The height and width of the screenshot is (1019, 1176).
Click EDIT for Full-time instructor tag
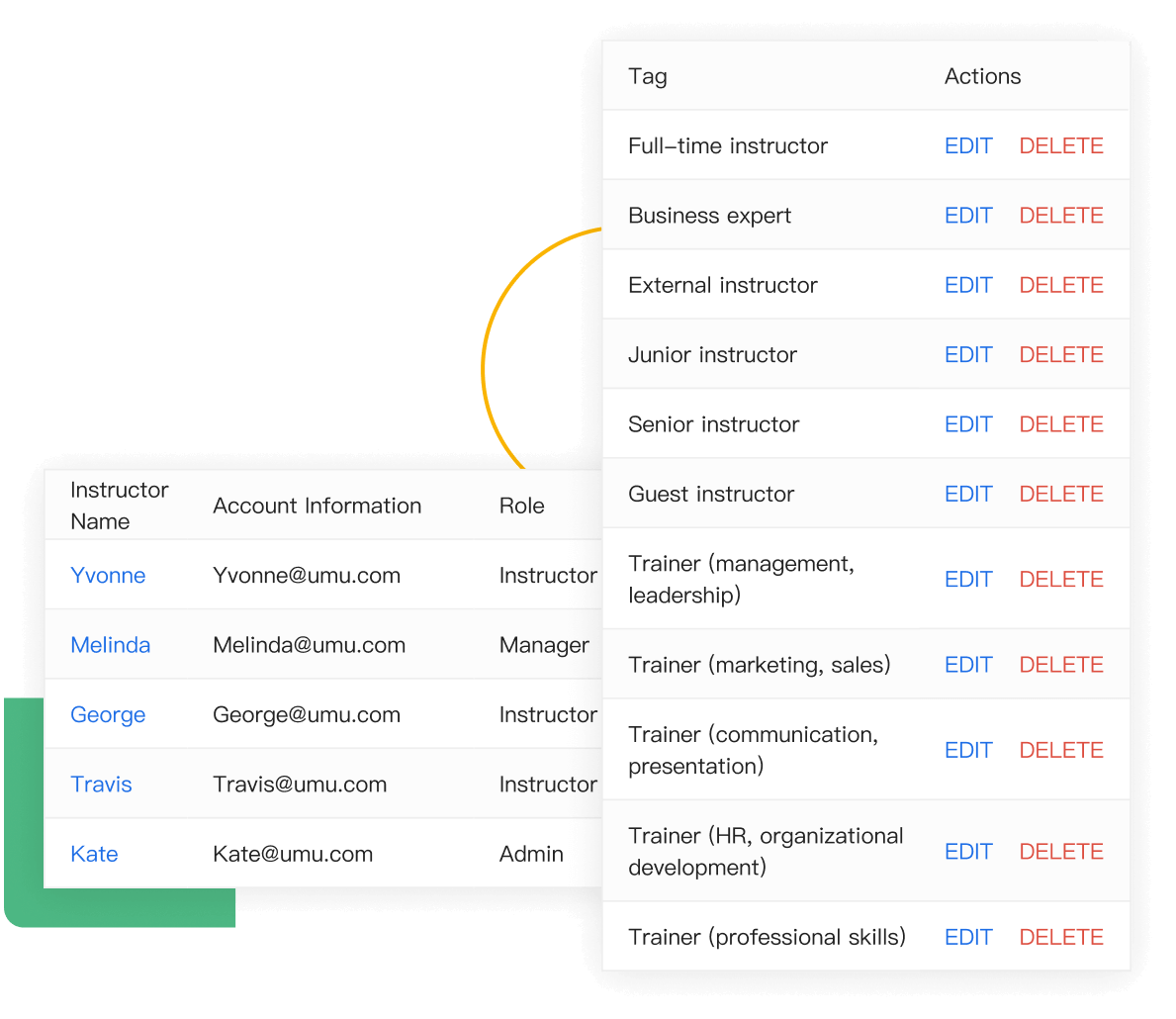pyautogui.click(x=967, y=145)
